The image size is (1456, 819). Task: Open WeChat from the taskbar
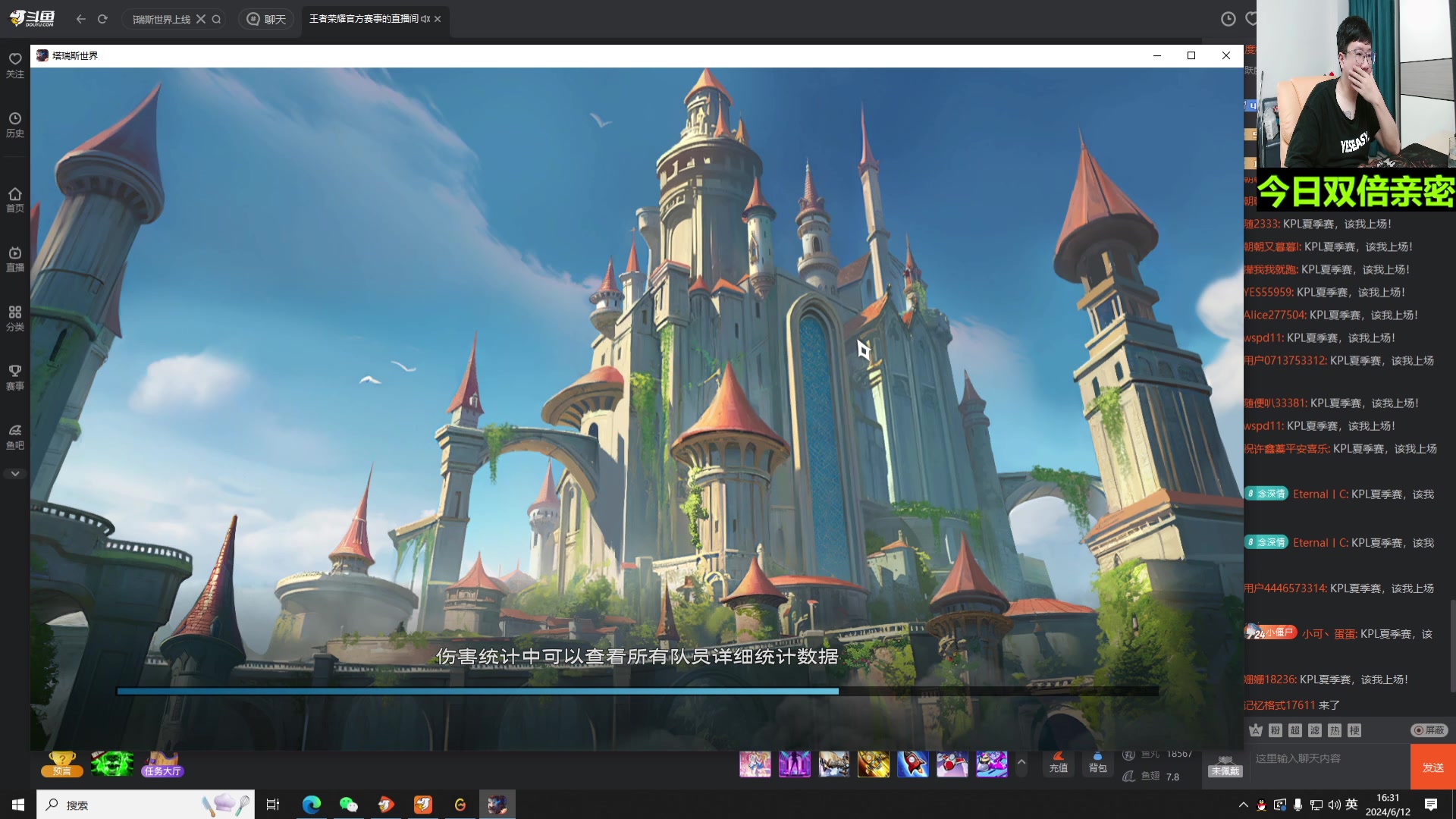point(349,805)
